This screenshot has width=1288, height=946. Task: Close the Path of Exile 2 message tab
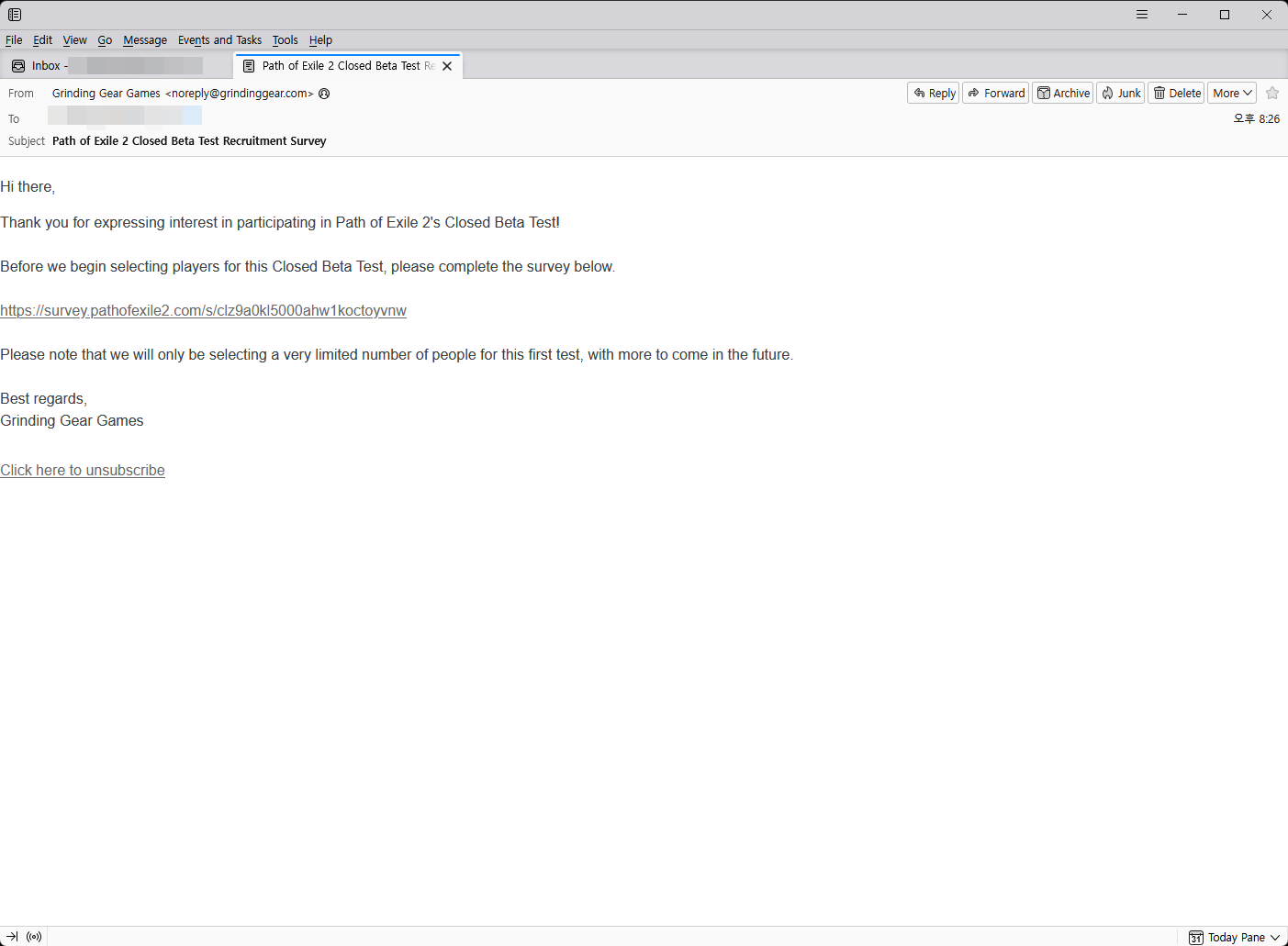[x=447, y=66]
